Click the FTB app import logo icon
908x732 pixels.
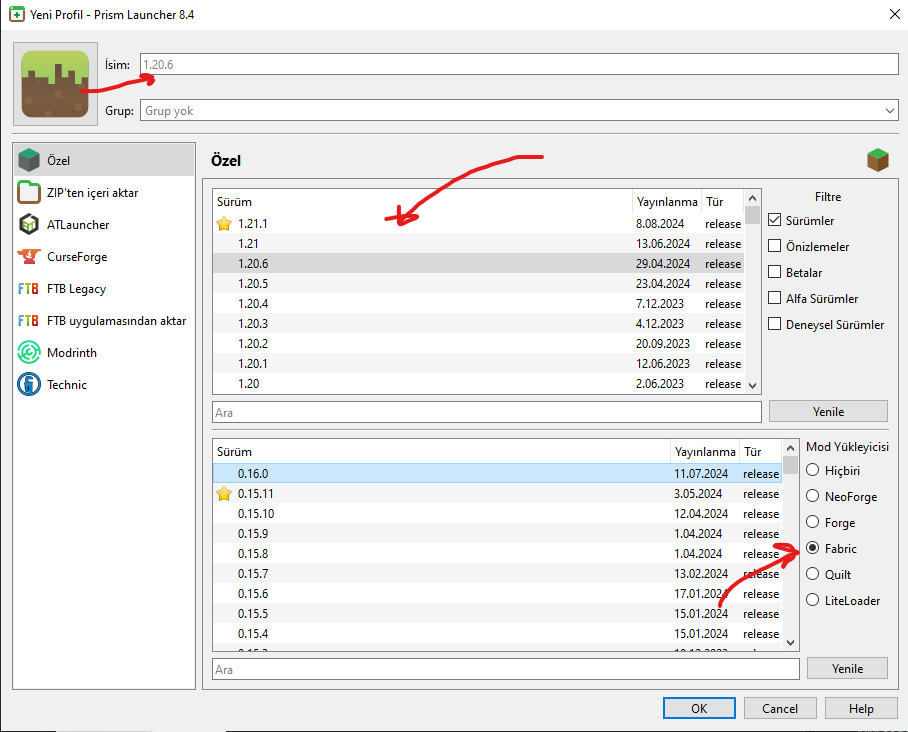(28, 320)
